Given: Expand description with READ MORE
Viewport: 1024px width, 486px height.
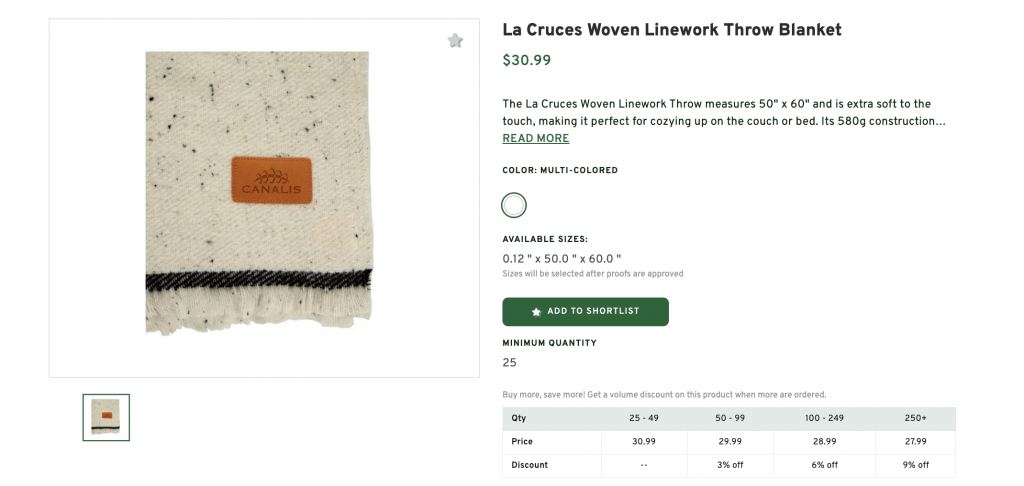Looking at the screenshot, I should (x=535, y=139).
